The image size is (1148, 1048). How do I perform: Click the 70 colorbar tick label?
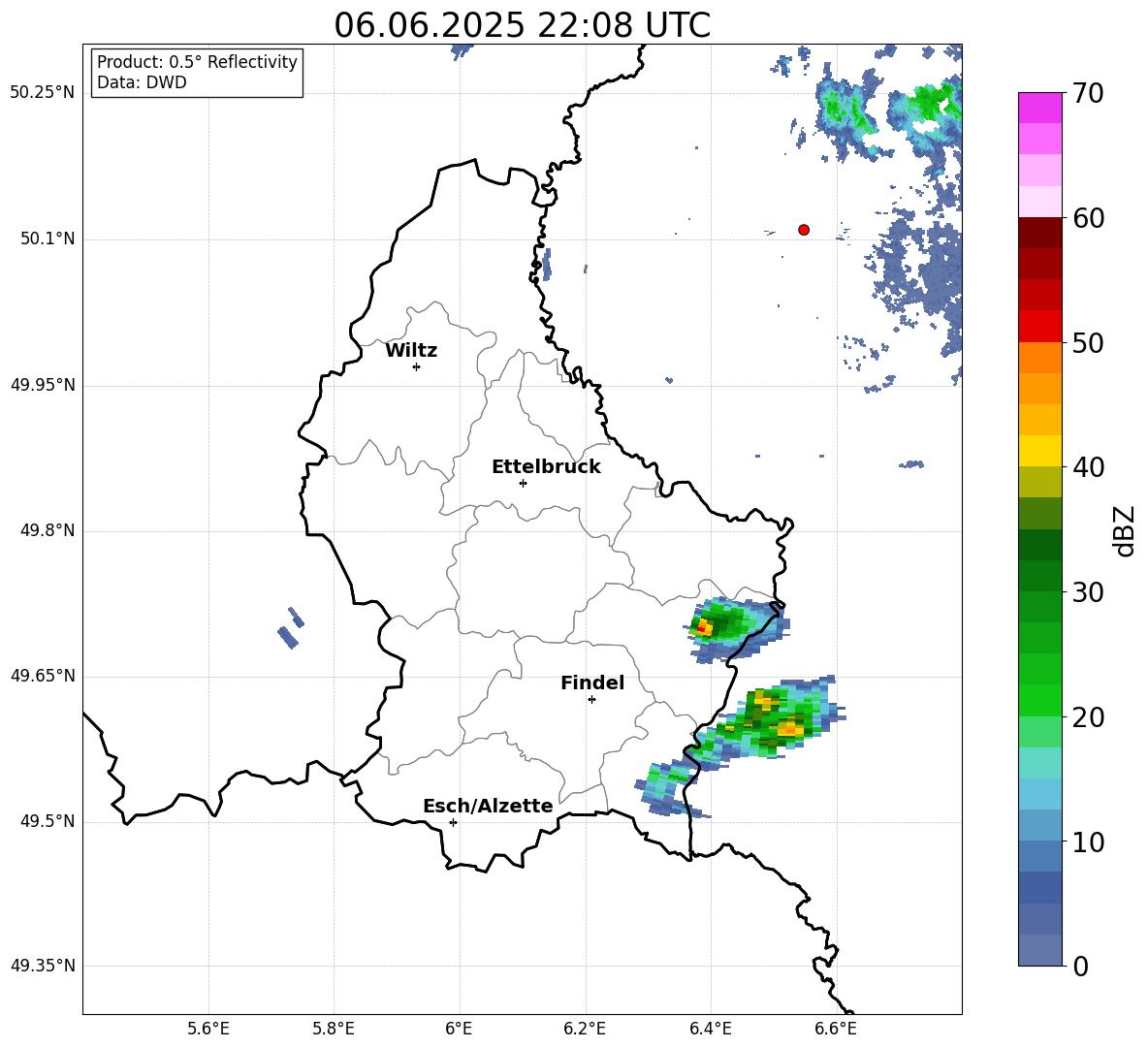click(1087, 94)
